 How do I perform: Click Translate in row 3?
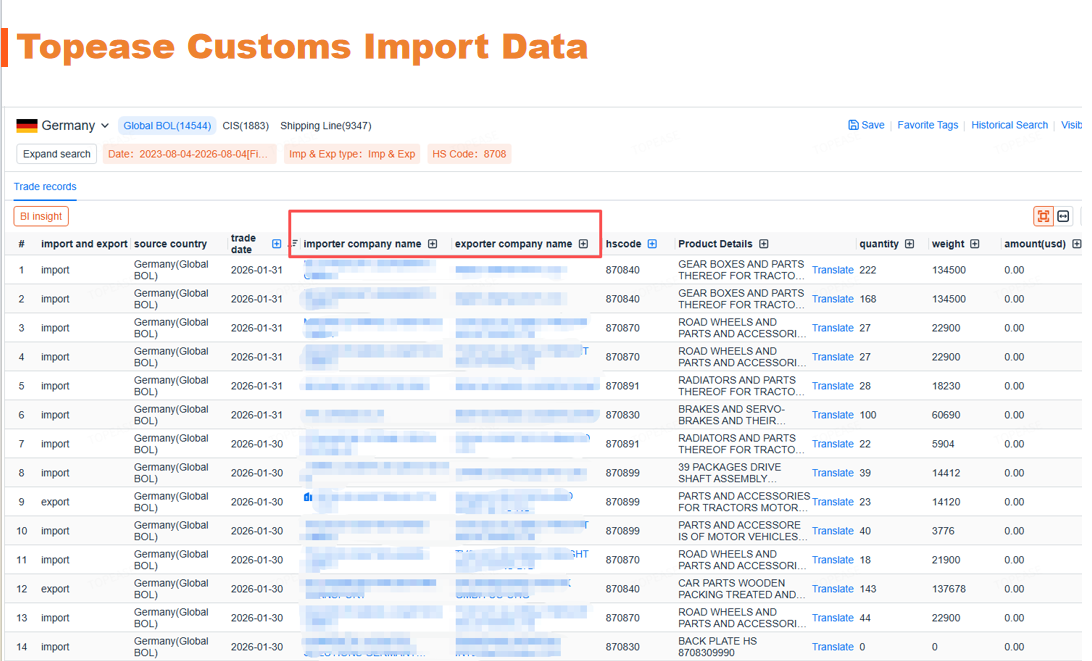[x=833, y=328]
